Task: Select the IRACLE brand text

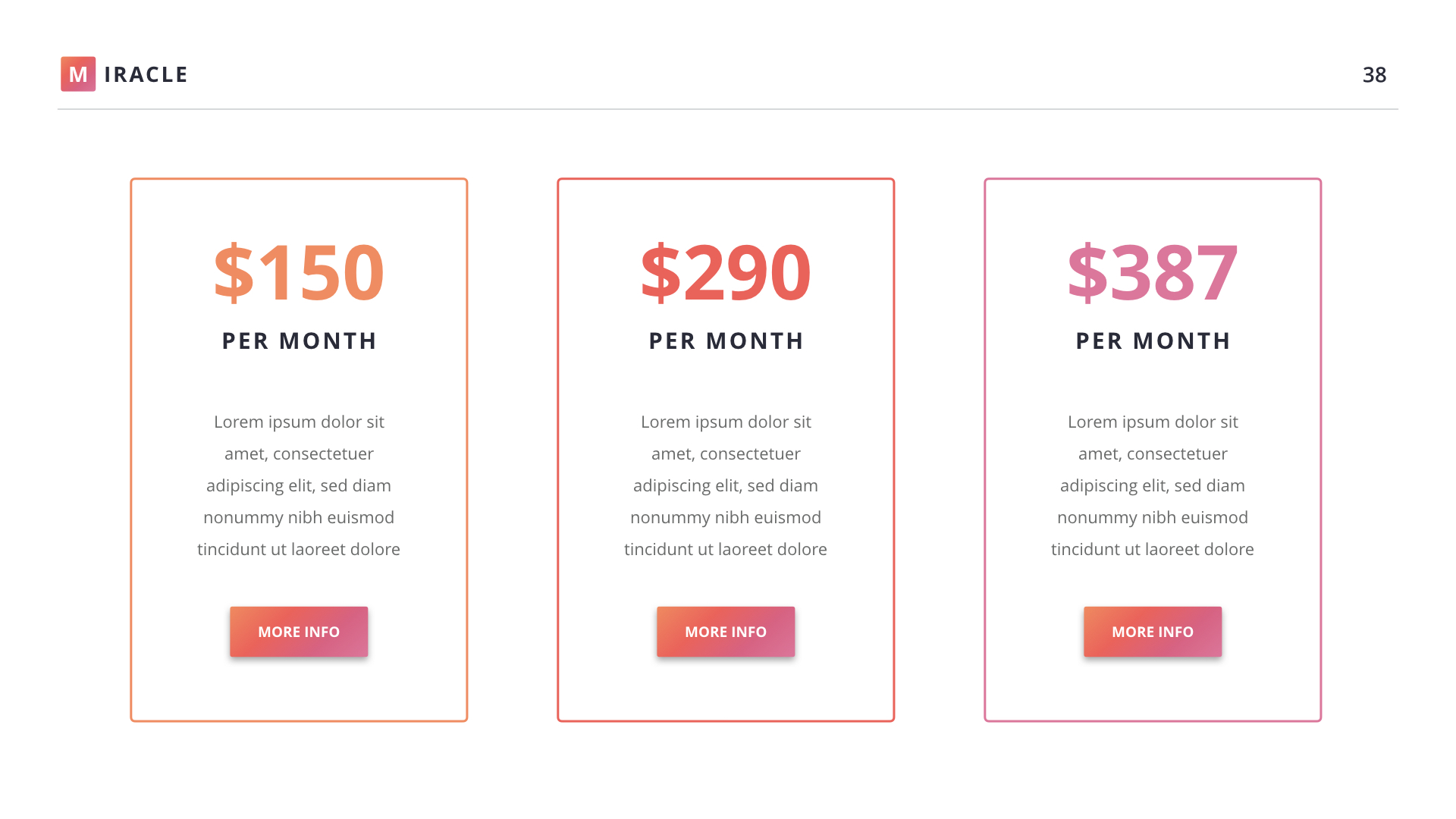Action: click(x=146, y=75)
